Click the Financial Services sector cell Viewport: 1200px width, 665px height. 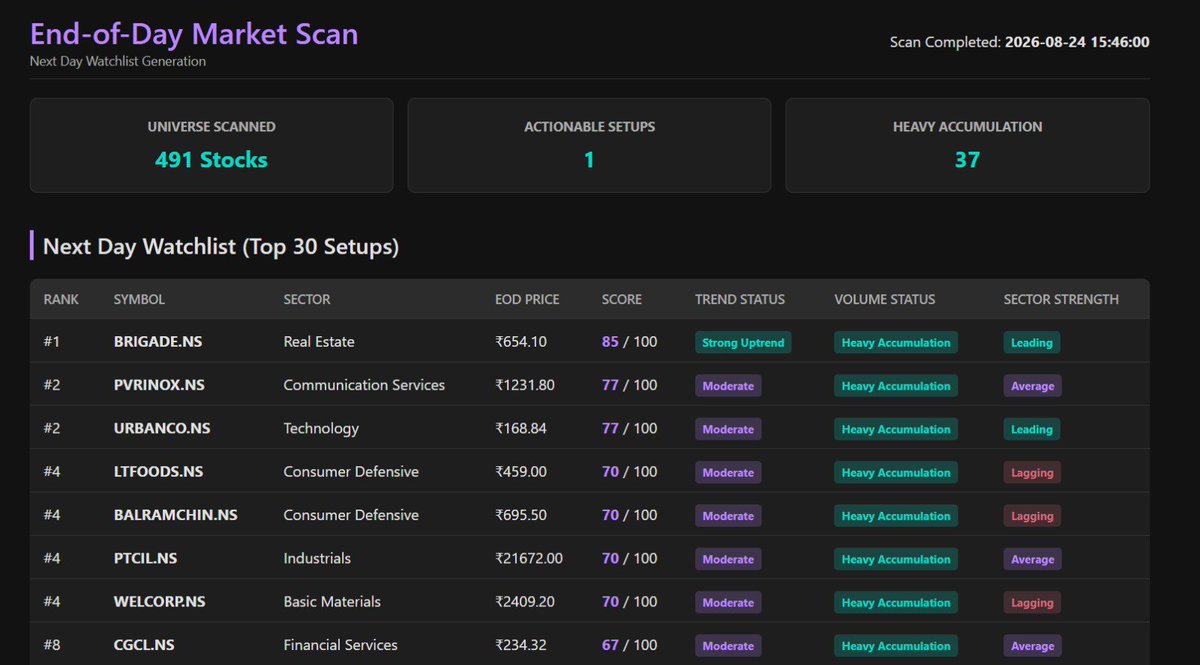[x=340, y=645]
